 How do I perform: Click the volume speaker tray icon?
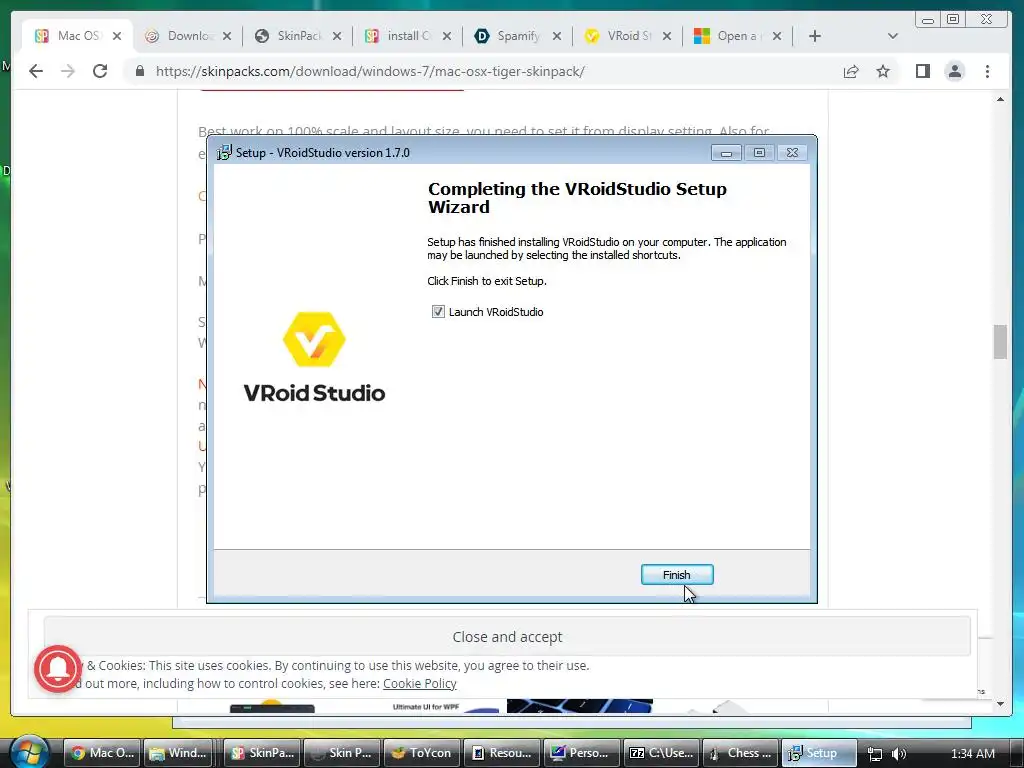(x=899, y=754)
